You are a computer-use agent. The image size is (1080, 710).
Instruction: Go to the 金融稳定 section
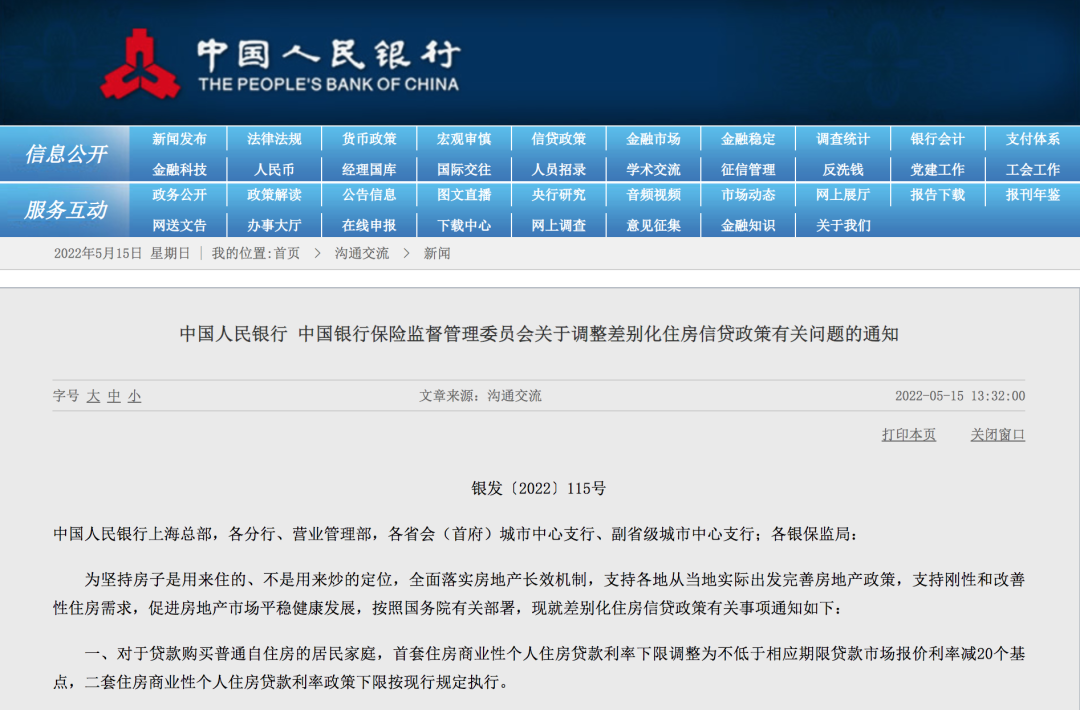[x=748, y=139]
